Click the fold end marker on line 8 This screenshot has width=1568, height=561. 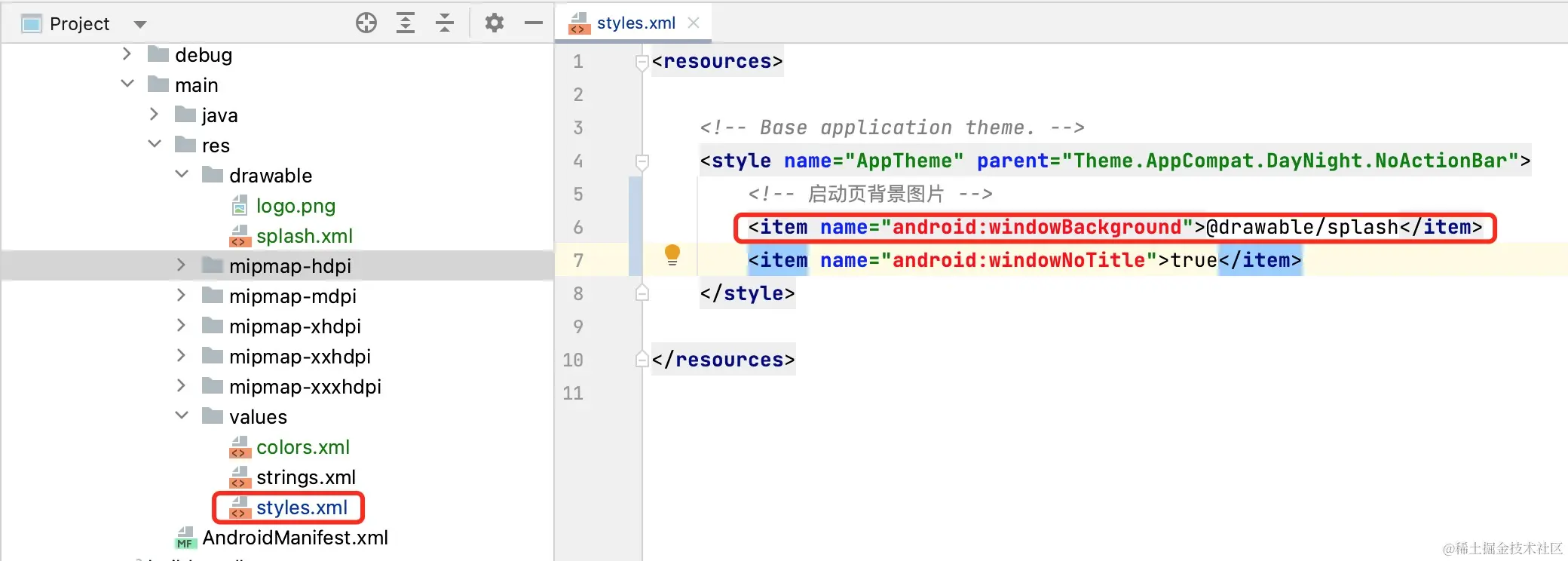[x=642, y=293]
